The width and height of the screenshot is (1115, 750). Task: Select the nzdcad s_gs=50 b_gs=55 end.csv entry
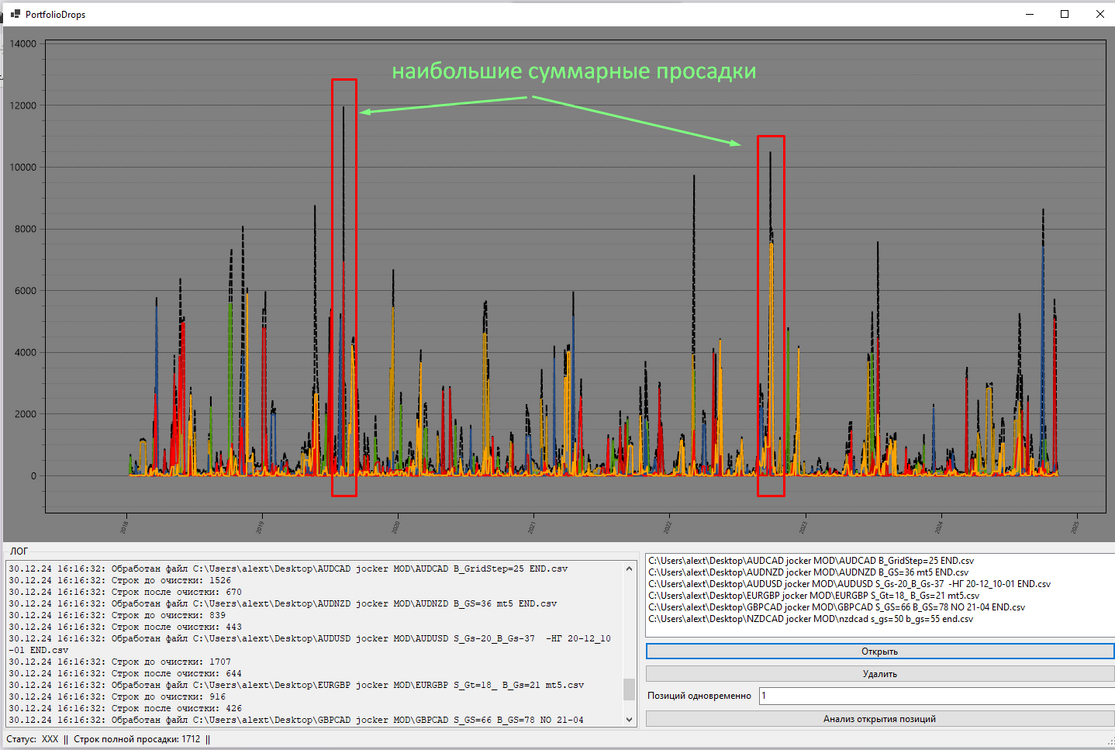tap(811, 618)
